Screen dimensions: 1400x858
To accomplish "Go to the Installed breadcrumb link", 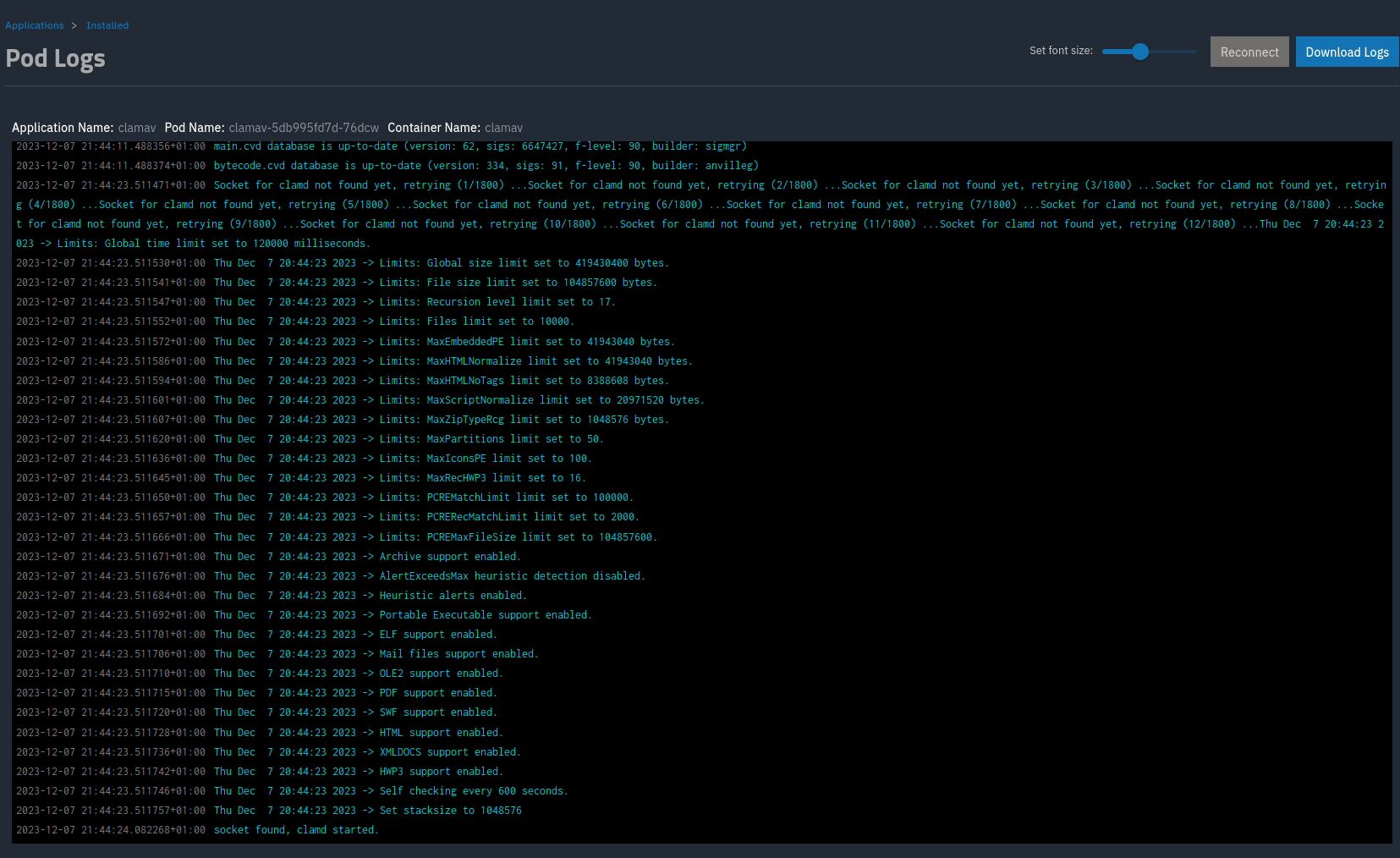I will (x=107, y=25).
